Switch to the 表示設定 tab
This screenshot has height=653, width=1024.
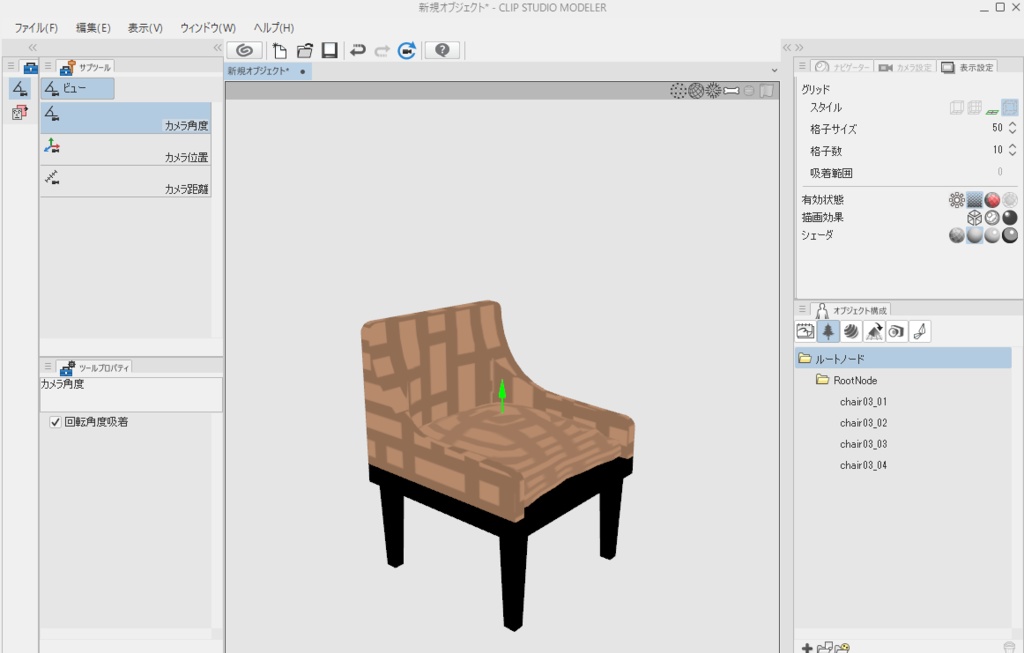click(967, 67)
